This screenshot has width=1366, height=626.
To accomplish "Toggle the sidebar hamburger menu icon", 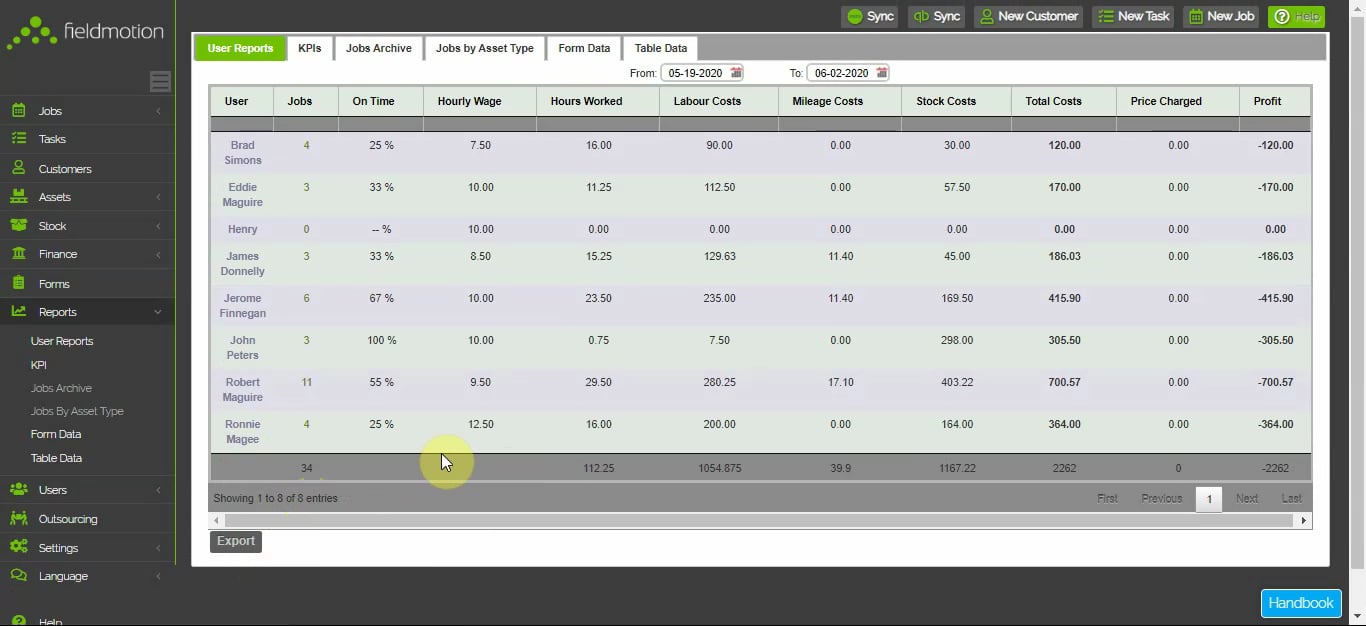I will click(160, 82).
